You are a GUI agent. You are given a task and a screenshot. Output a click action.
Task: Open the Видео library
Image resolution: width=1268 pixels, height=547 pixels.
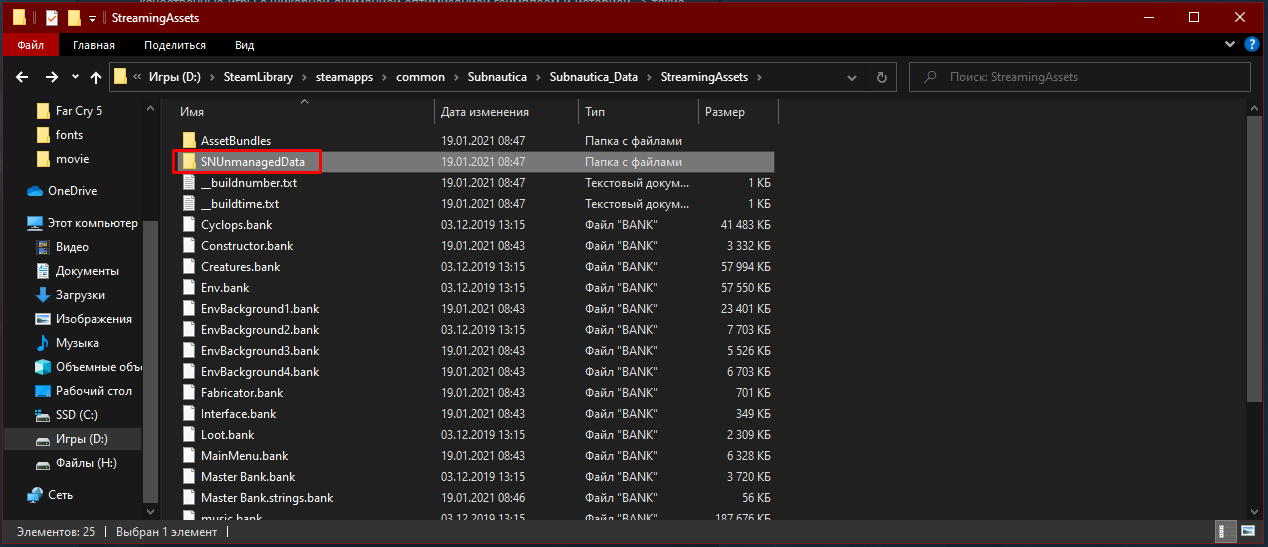(72, 247)
